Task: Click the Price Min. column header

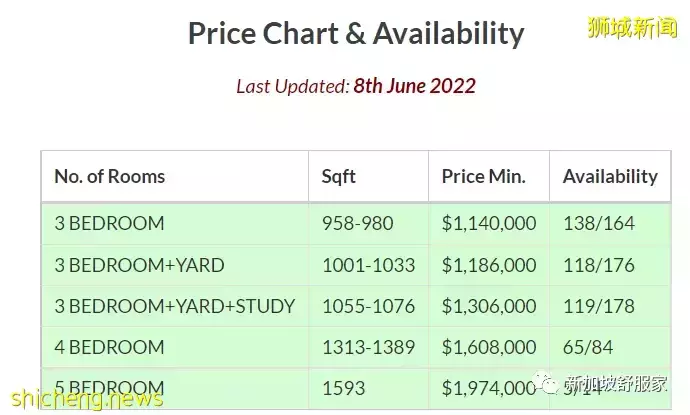Action: tap(483, 177)
